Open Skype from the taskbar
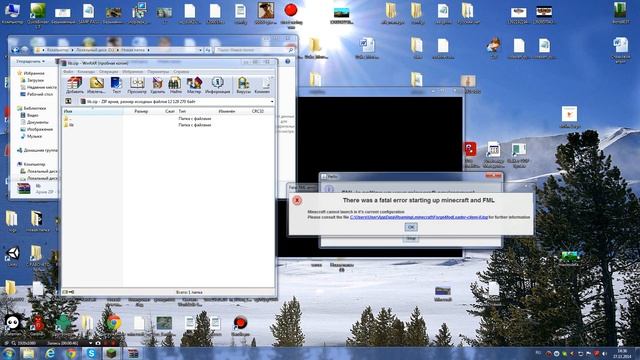This screenshot has width=640, height=360. pyautogui.click(x=91, y=353)
